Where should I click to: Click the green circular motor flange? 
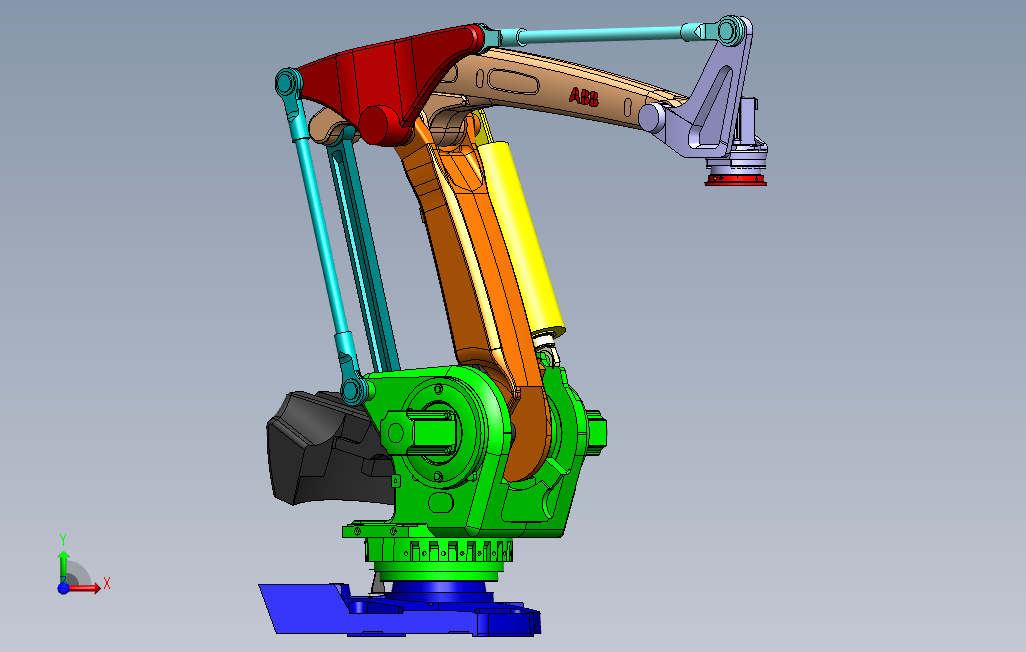click(x=437, y=432)
